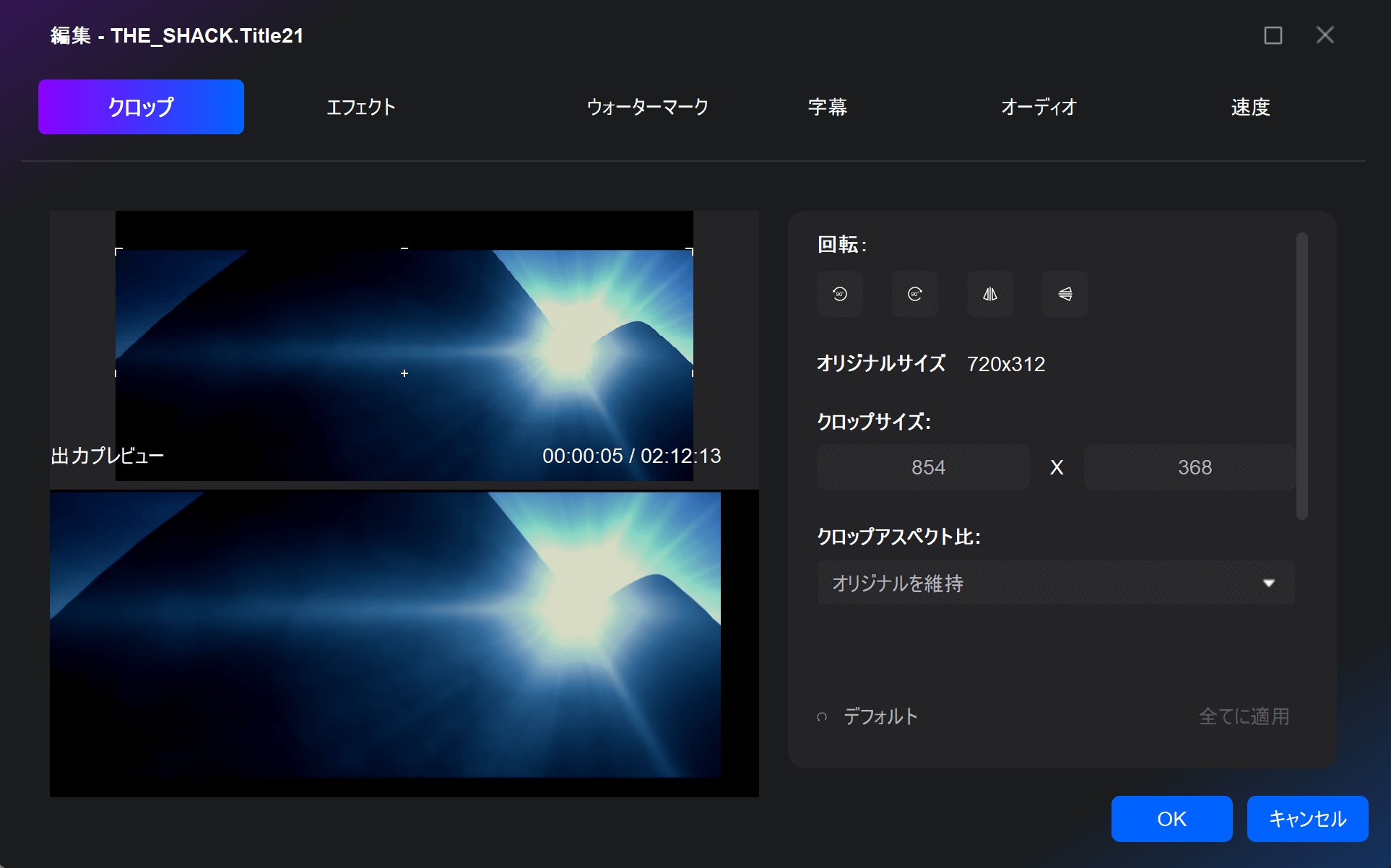This screenshot has width=1391, height=868.
Task: Click the title 編集 - THE_SHACK.Title21
Action: (x=177, y=35)
